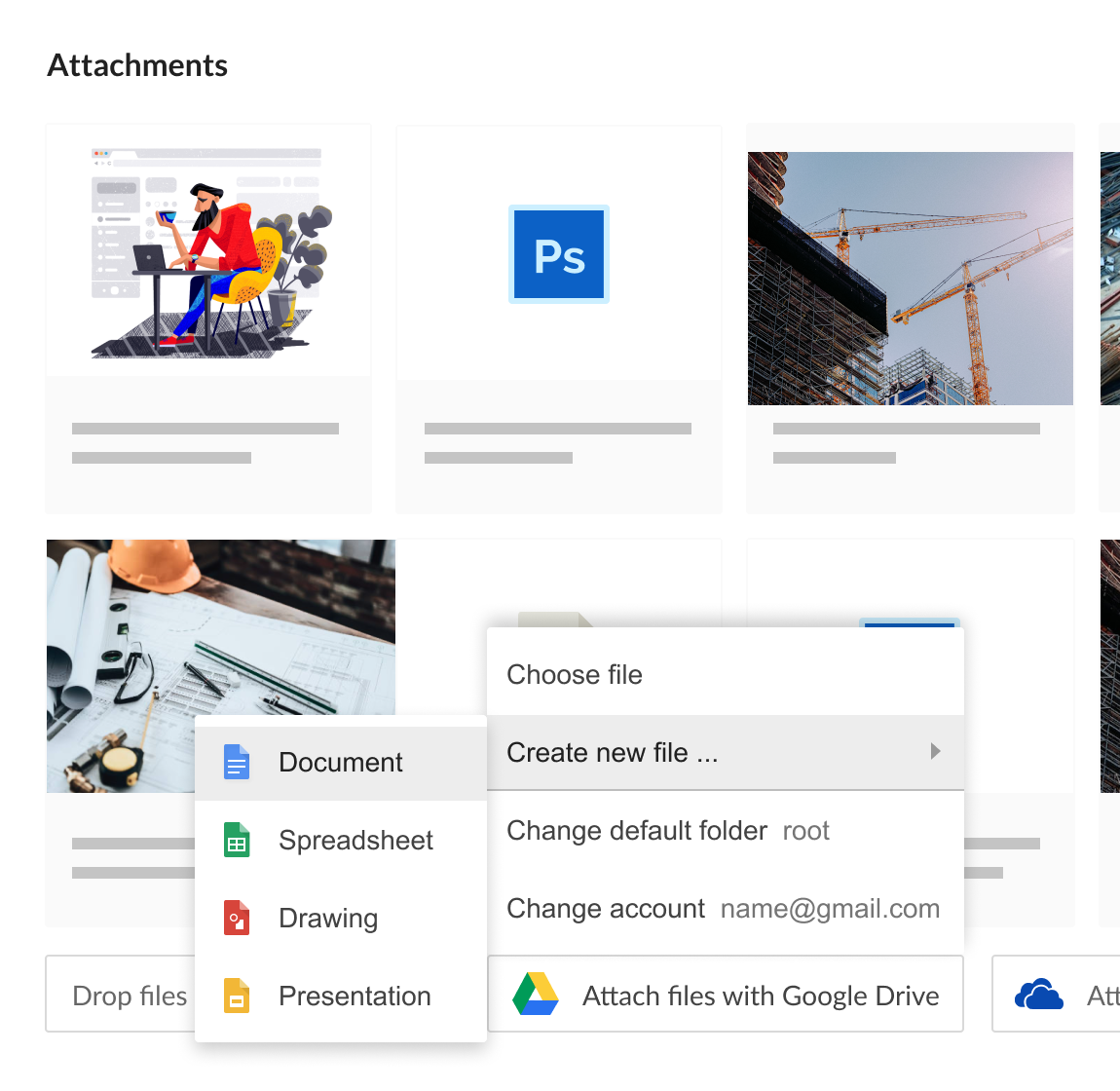Select the yellow Presentation icon
1120x1091 pixels.
click(236, 996)
